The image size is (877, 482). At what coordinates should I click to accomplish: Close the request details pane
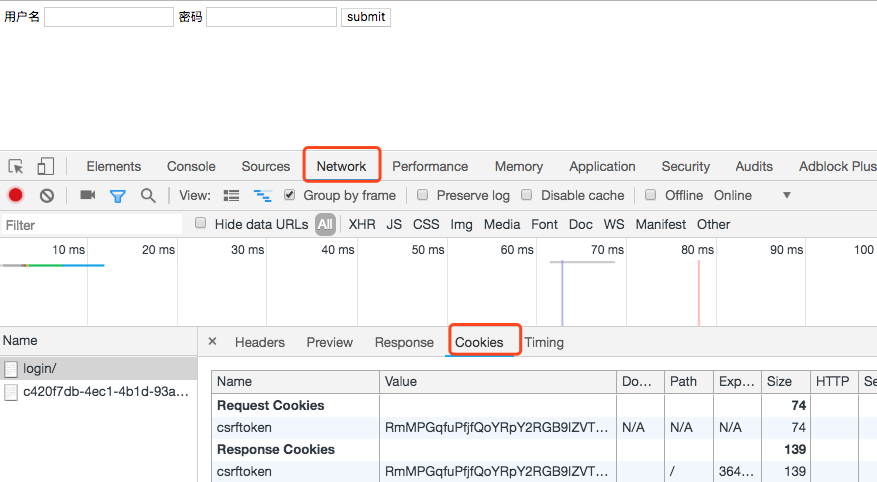[x=212, y=342]
